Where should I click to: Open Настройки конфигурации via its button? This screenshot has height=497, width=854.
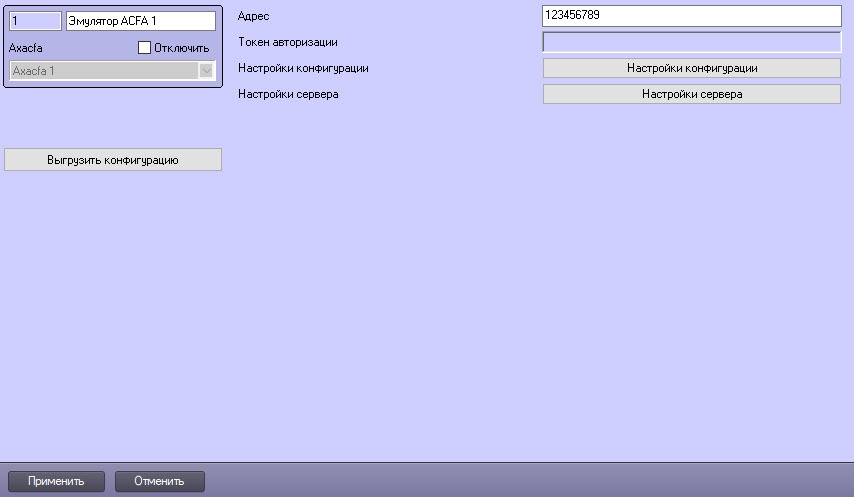coord(691,68)
